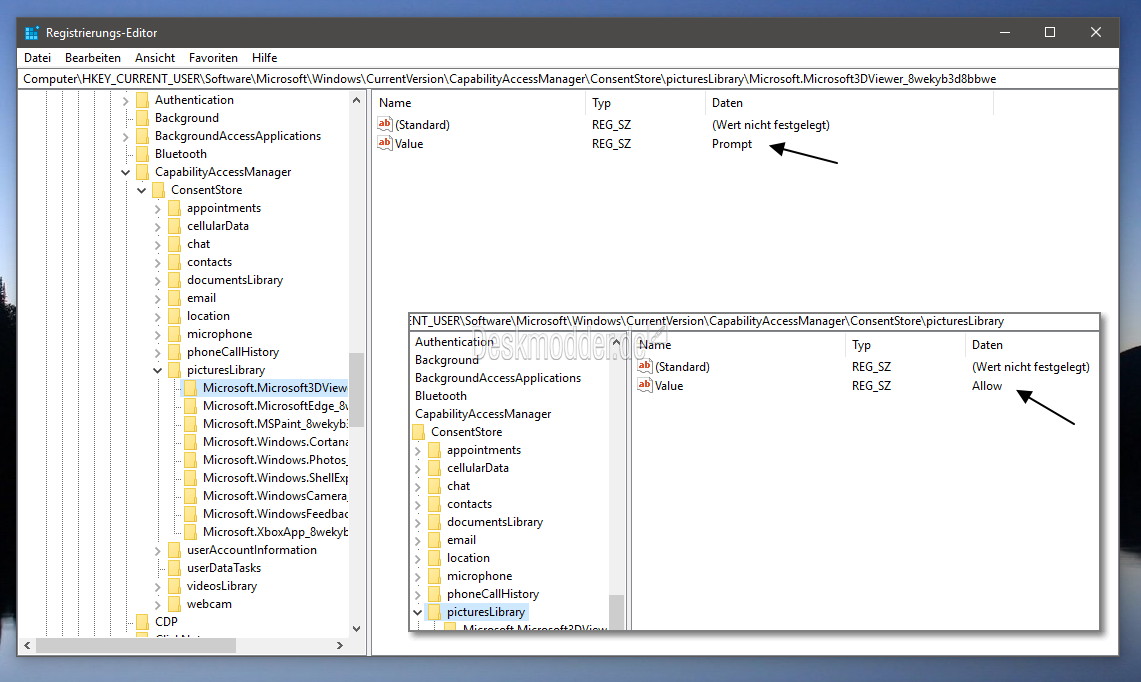The width and height of the screenshot is (1141, 682).
Task: Click the string icon of the Value entry with Allow data
Action: 645,386
